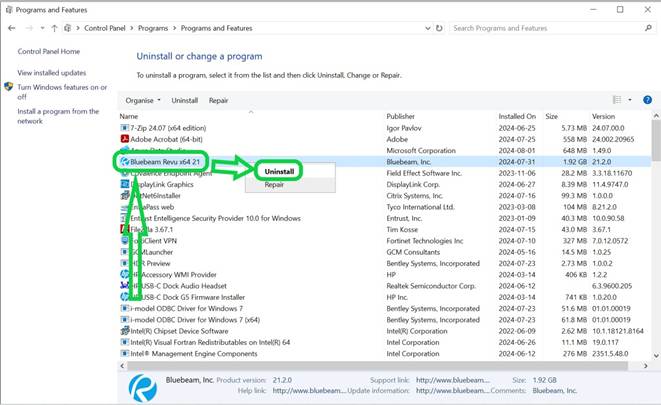Select the USB-C Dock Audio Headset icon
Viewport: 661px width, 405px height.
[x=124, y=286]
